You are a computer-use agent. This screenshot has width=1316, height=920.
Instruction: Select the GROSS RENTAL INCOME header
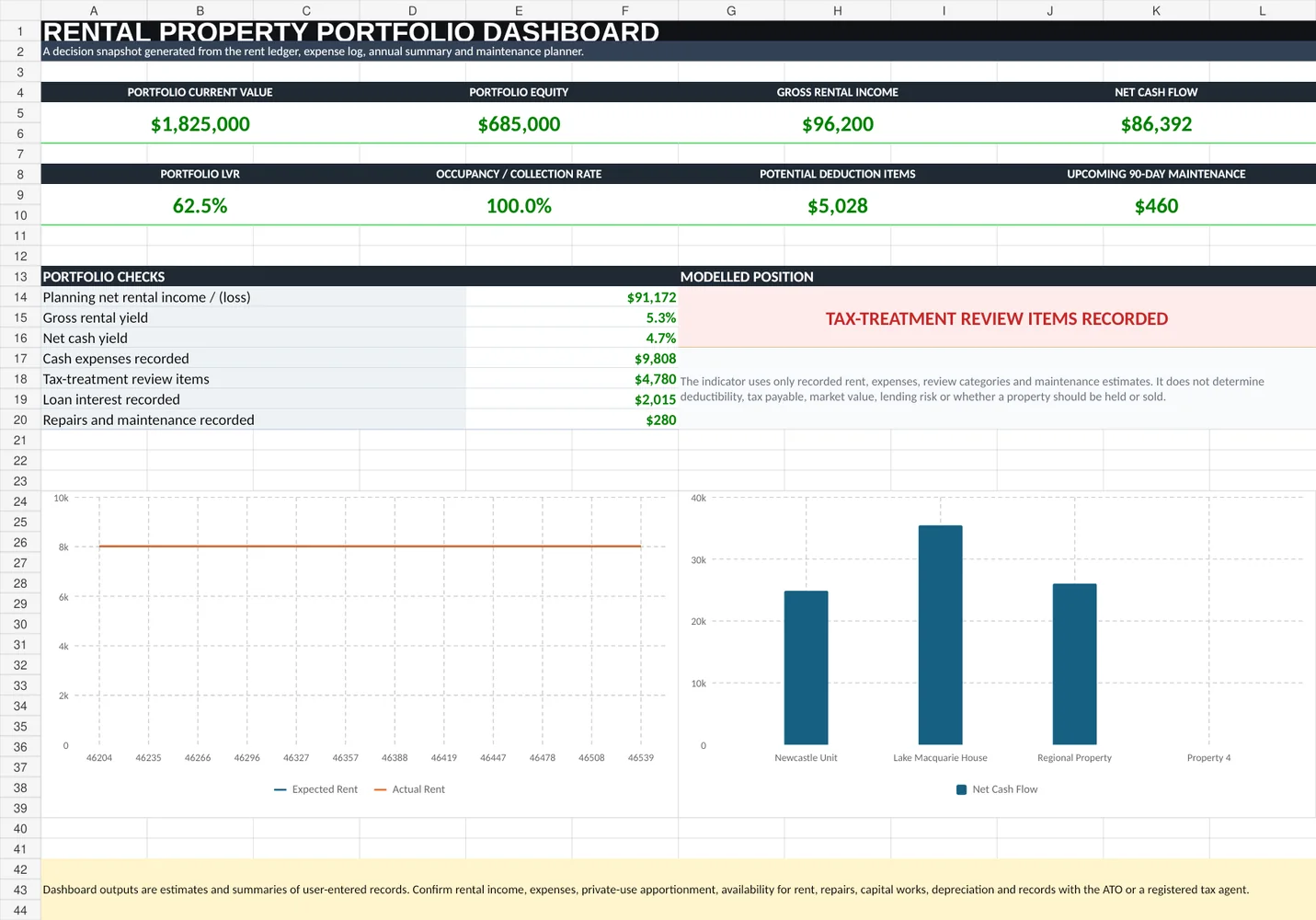click(837, 92)
